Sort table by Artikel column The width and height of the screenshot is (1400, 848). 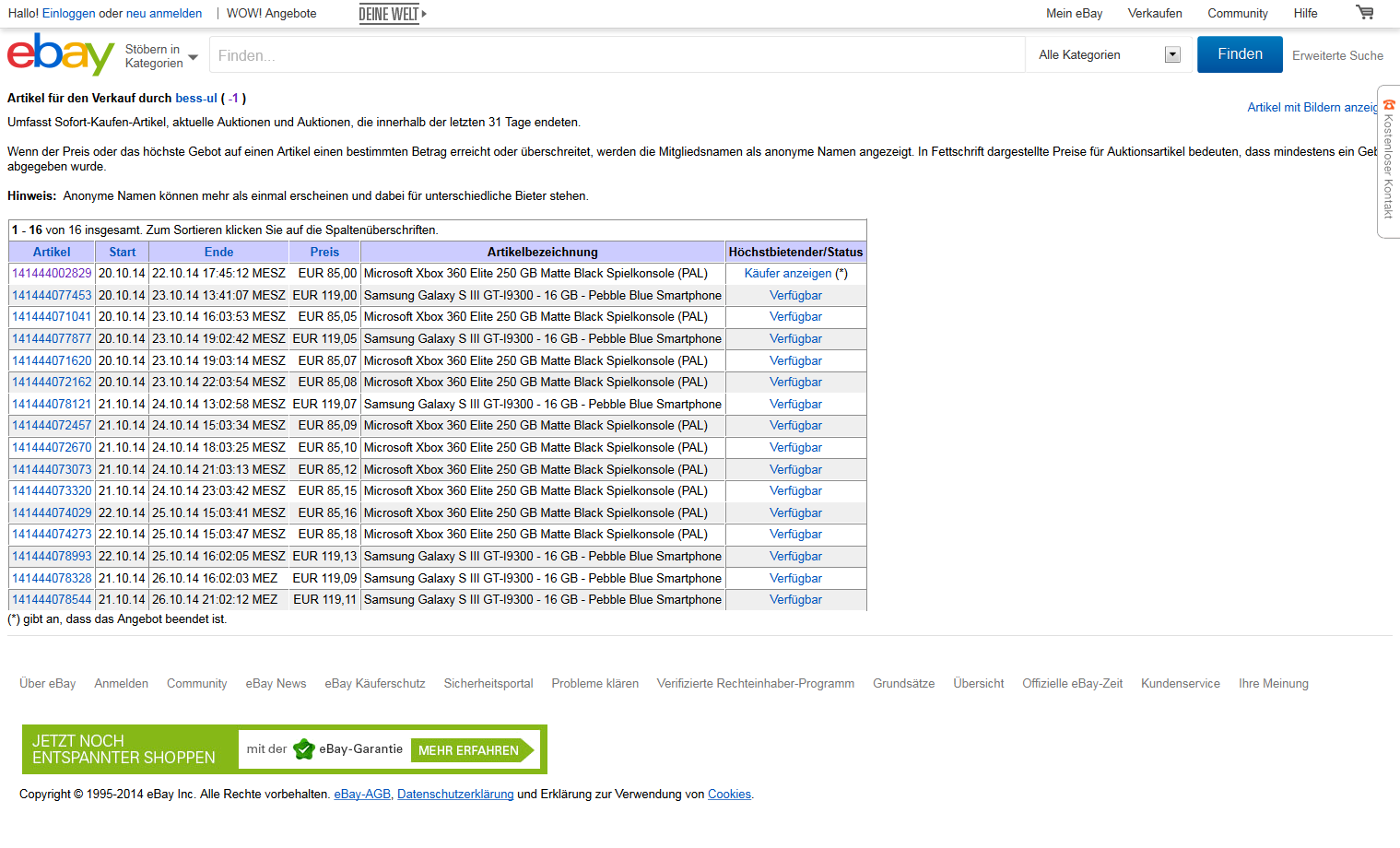point(52,252)
